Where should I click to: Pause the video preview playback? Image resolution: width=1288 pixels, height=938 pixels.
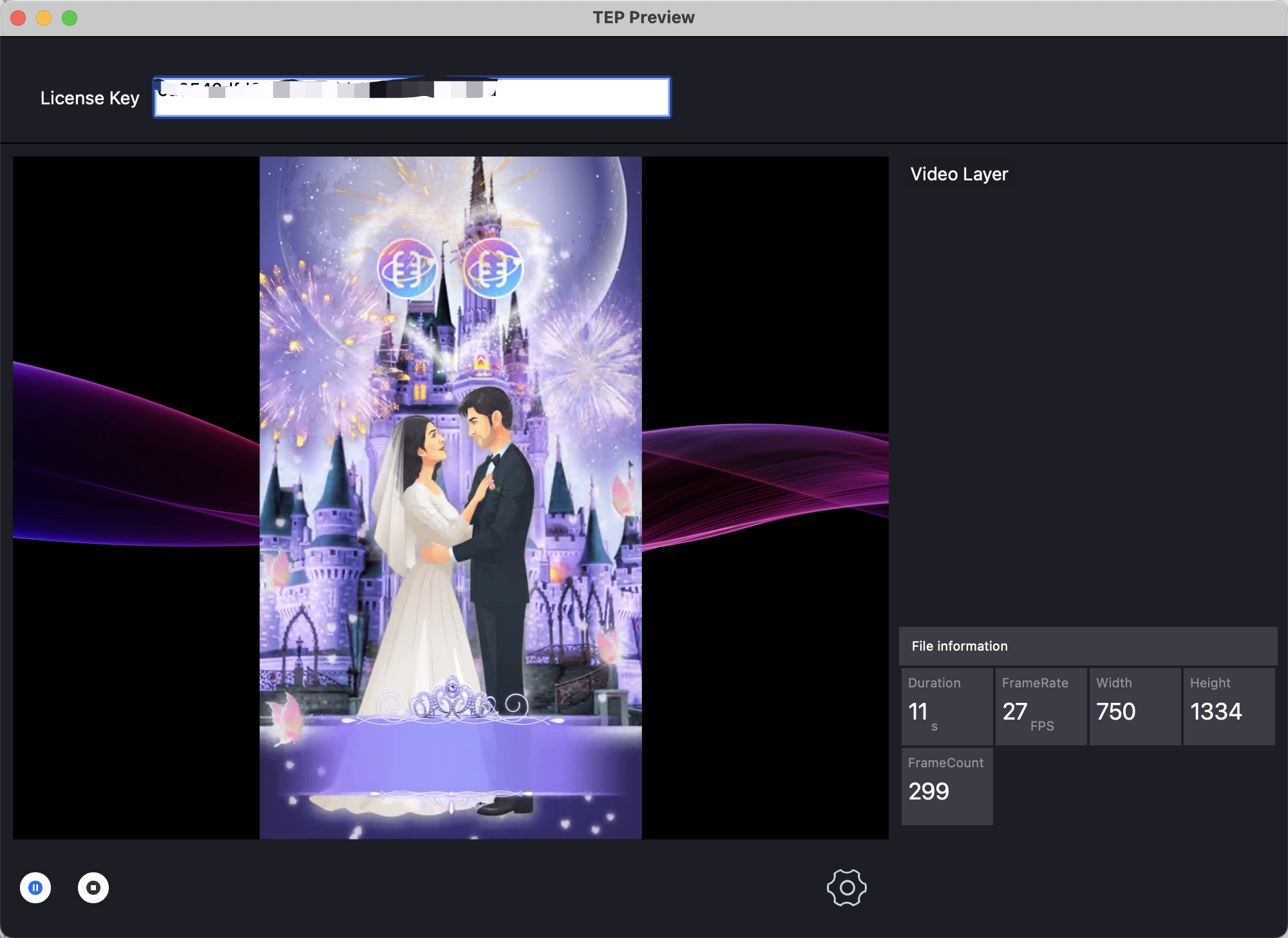pyautogui.click(x=35, y=888)
